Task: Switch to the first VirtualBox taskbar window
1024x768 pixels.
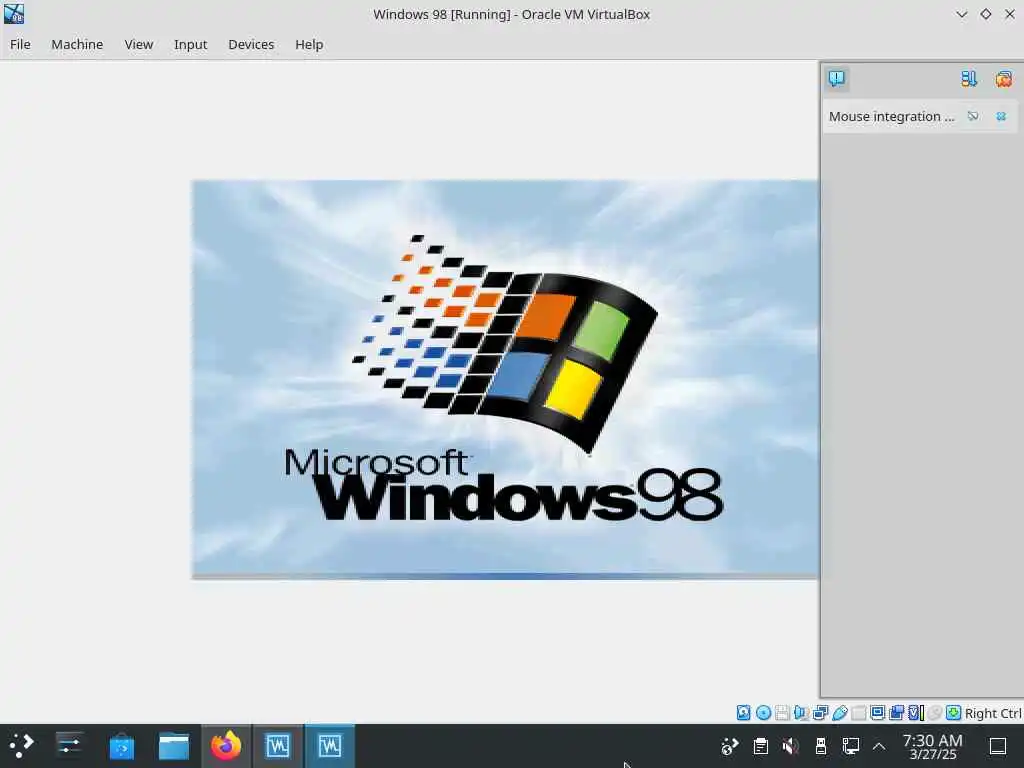Action: pos(278,746)
